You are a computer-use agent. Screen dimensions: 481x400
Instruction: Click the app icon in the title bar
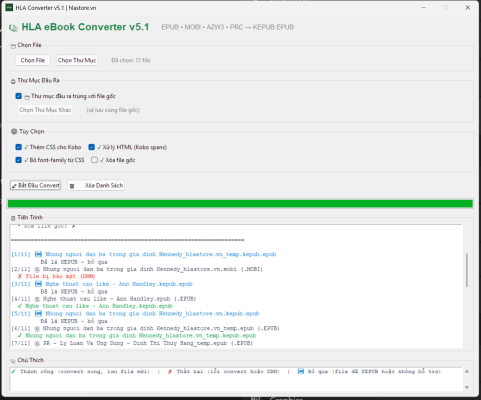tap(9, 7)
